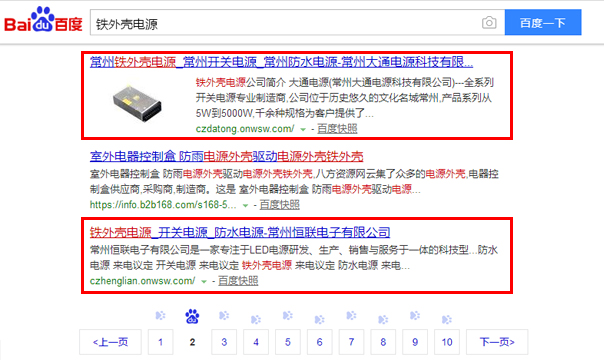Go to results page 3
Screen dimensions: 604x360
(x=224, y=342)
